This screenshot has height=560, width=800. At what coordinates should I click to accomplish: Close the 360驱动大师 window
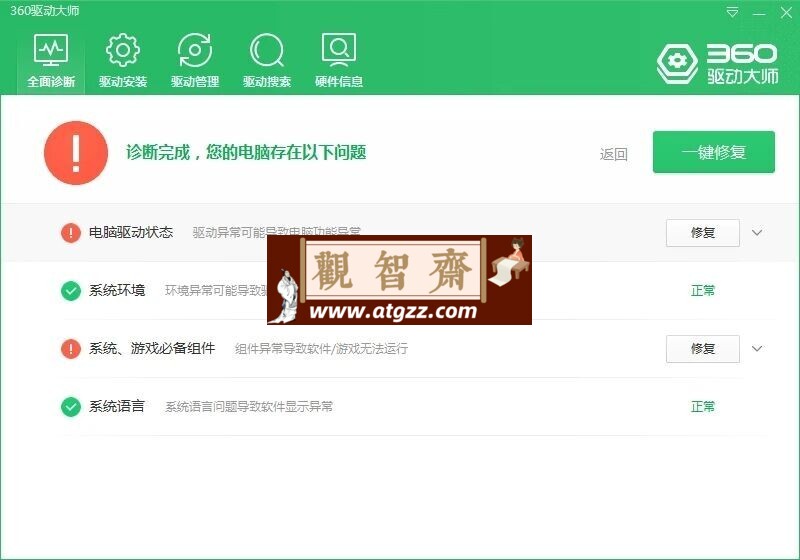786,13
